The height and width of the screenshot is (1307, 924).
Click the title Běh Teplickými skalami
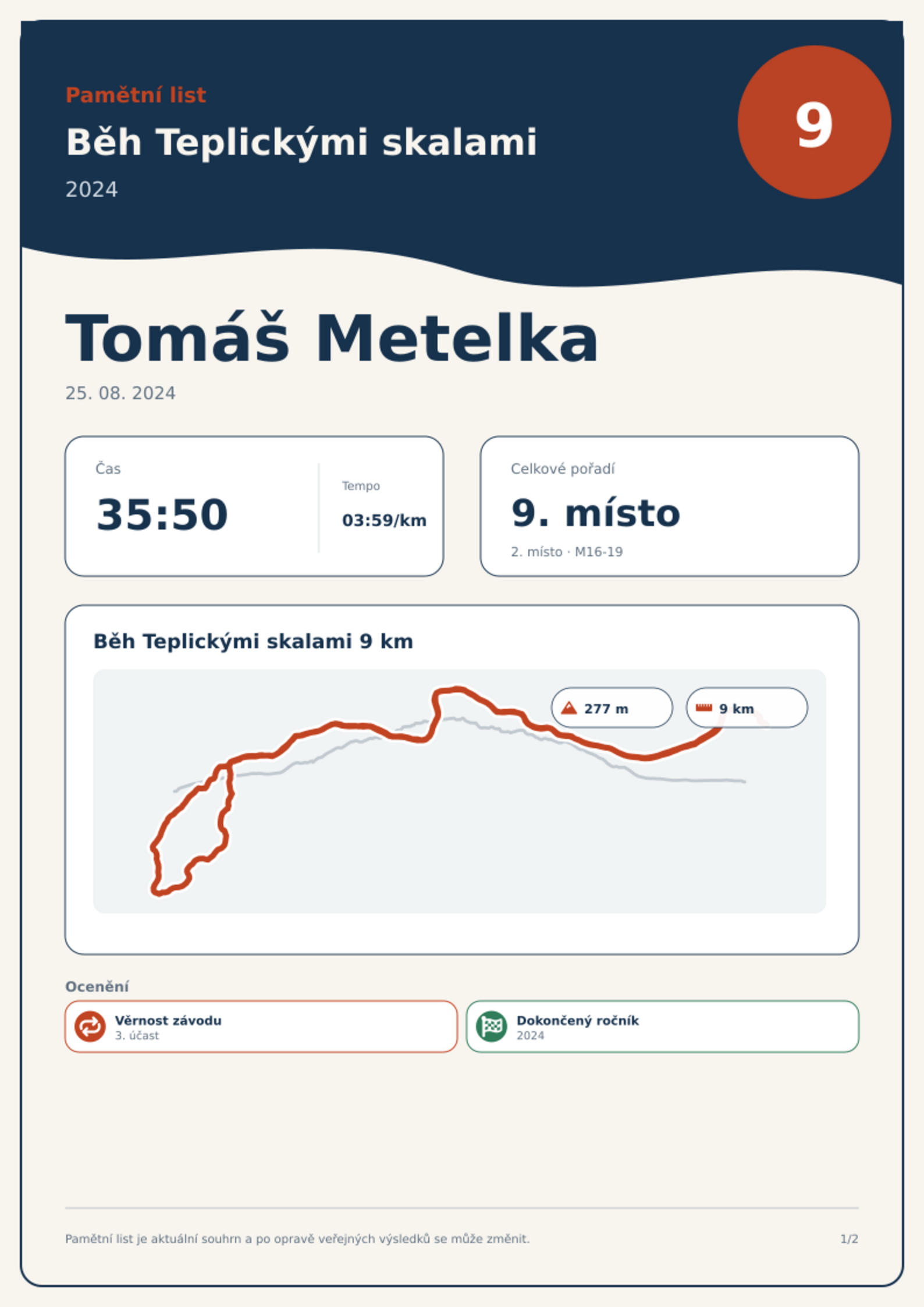click(x=301, y=142)
